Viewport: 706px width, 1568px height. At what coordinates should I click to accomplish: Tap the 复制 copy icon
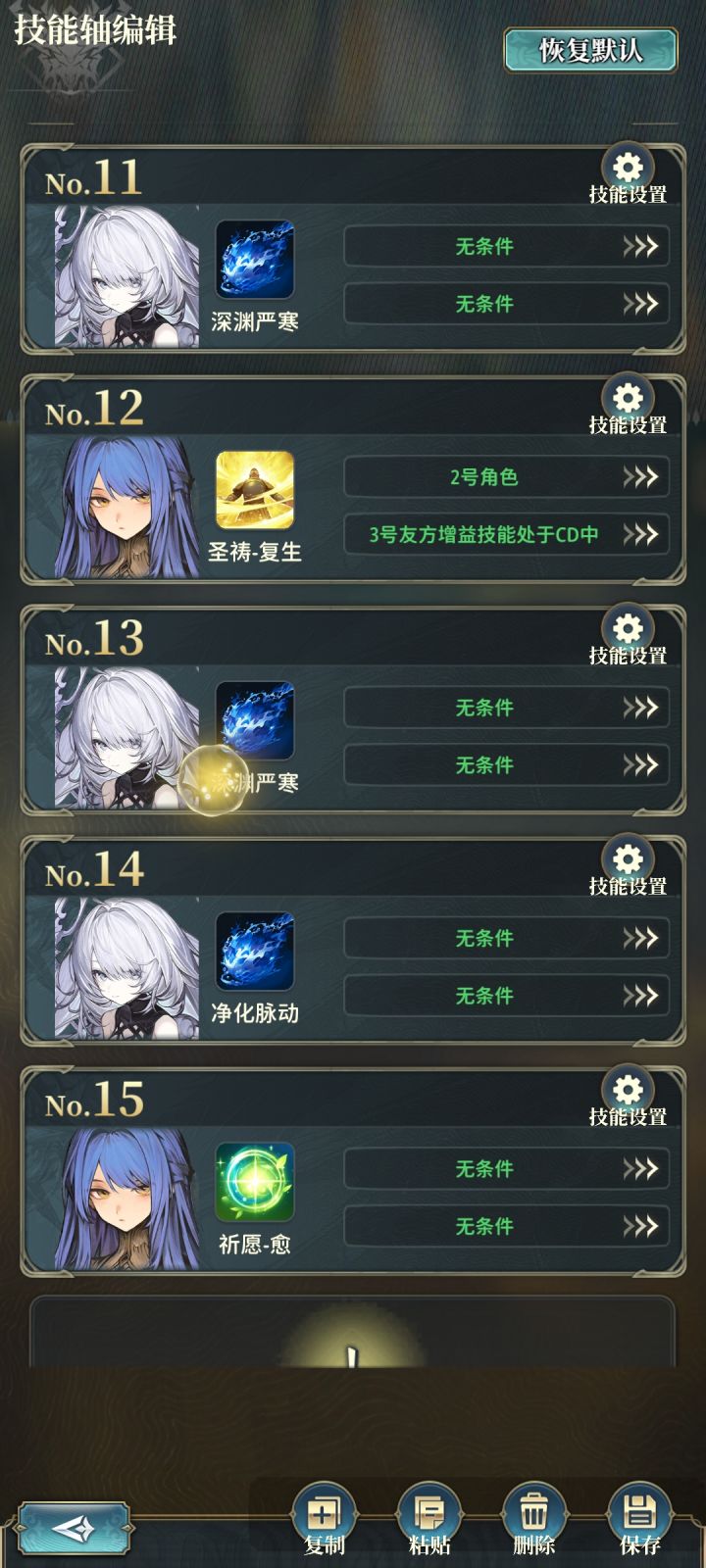[x=324, y=1514]
